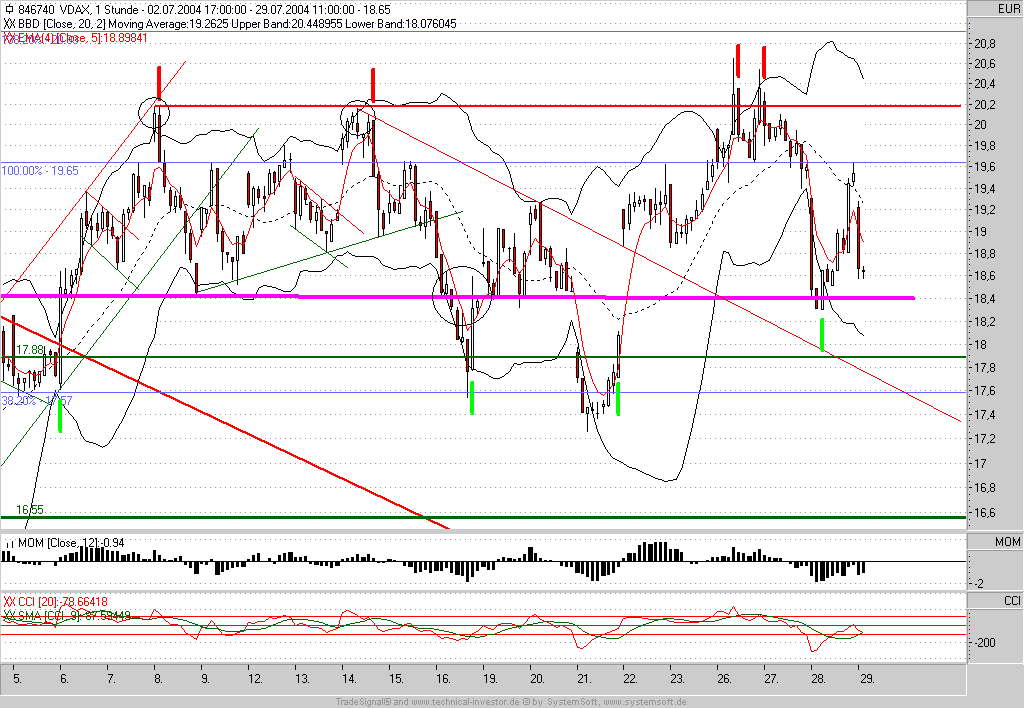Click the 17.88 green level label

pos(30,350)
